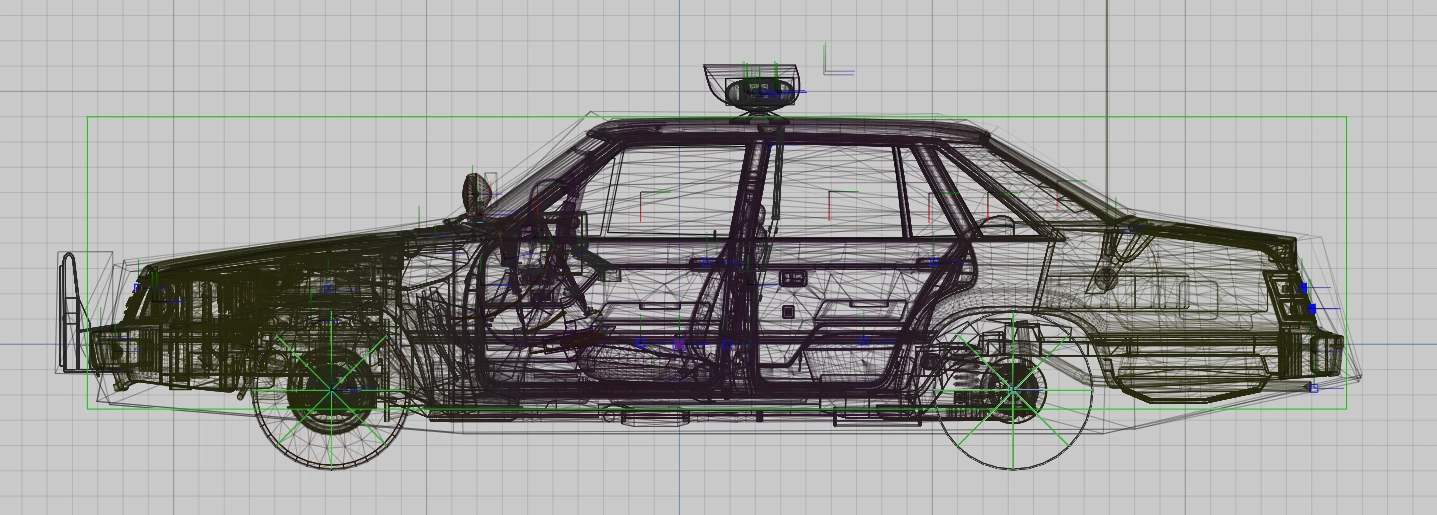1437x515 pixels.
Task: Click the blue dummy marker at rear bumper bottom
Action: [1314, 388]
